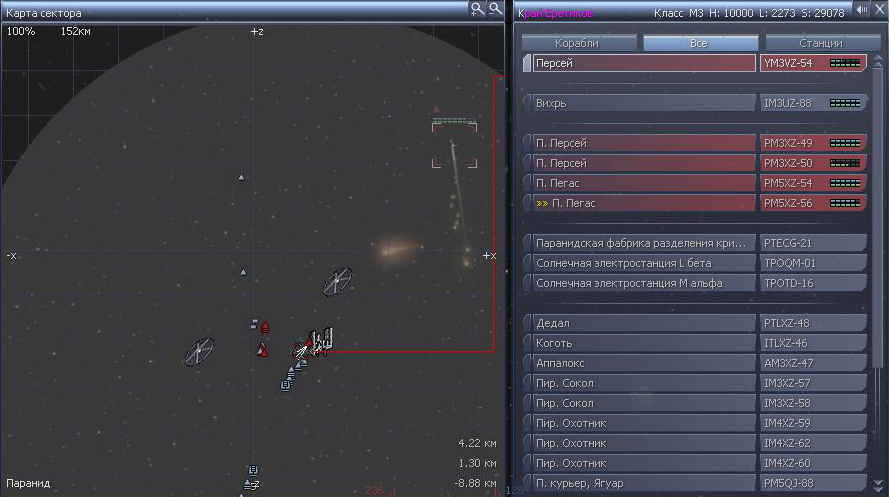This screenshot has width=889, height=497.
Task: Click the shield bar in the Персей row
Action: (x=845, y=63)
